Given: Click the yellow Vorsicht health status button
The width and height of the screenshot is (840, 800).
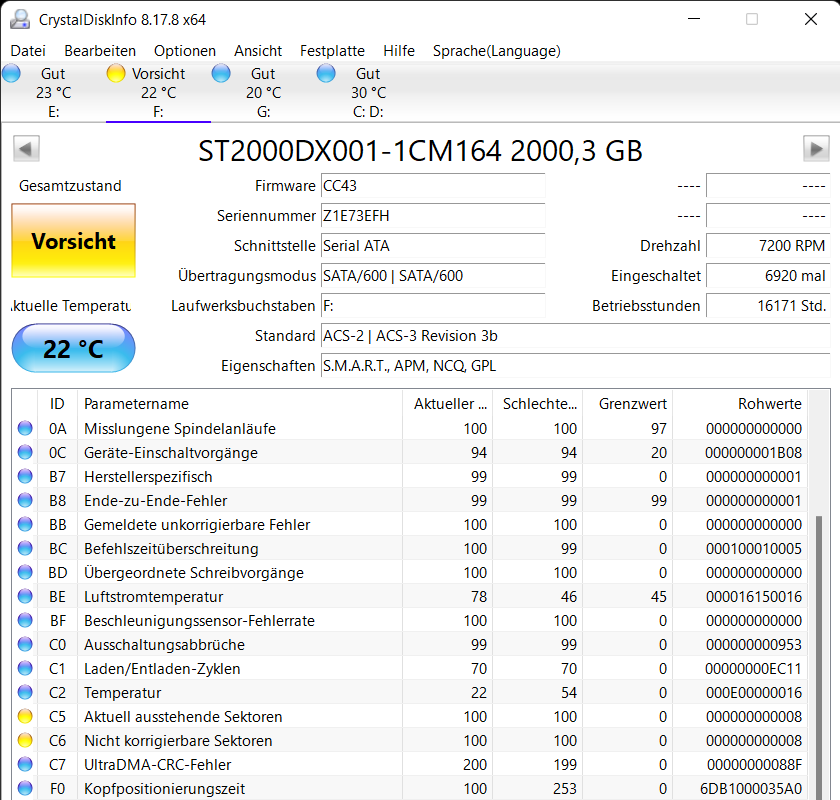Looking at the screenshot, I should pos(73,241).
